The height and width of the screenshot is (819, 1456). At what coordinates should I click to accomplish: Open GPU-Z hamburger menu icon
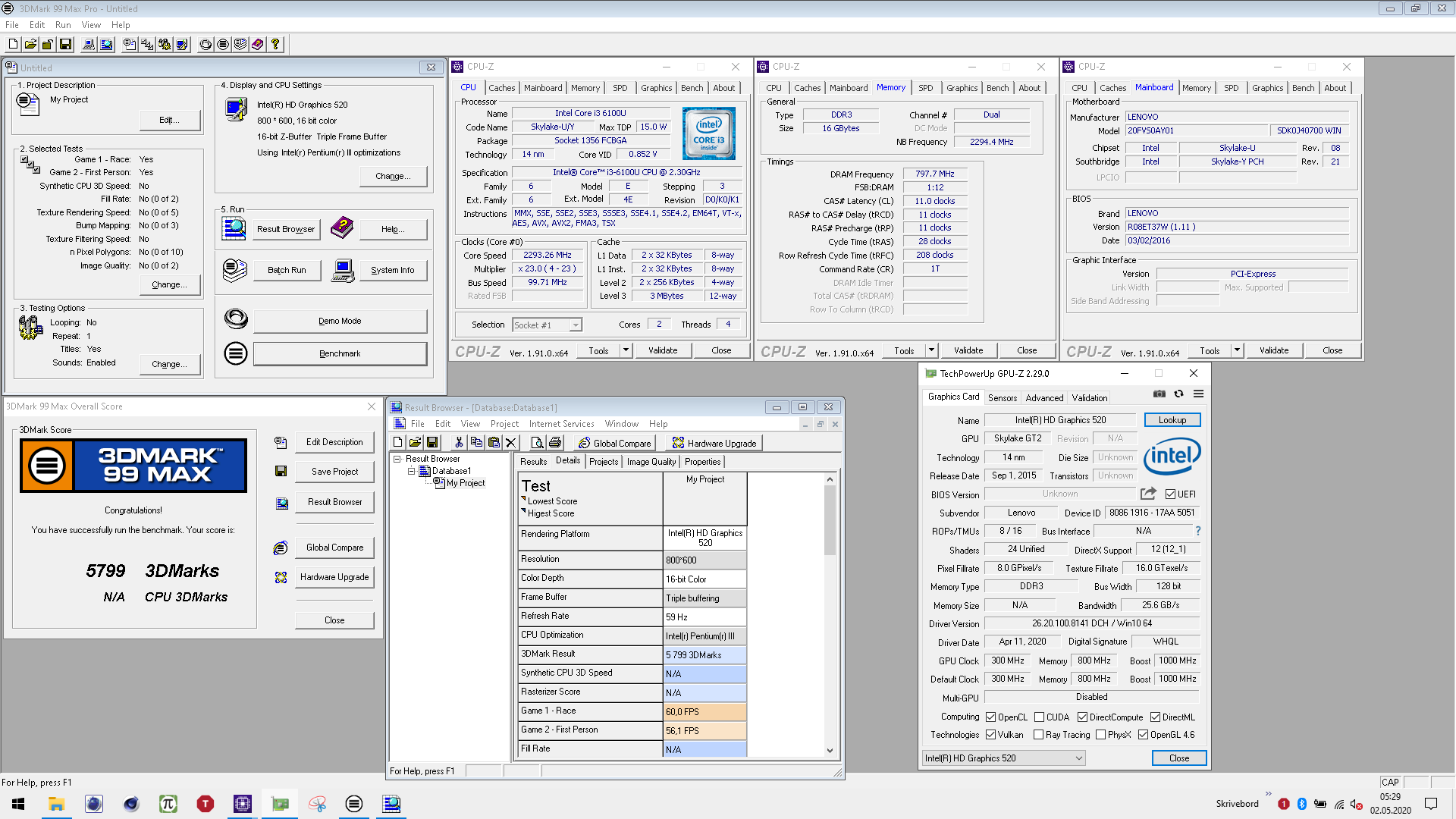coord(1198,394)
